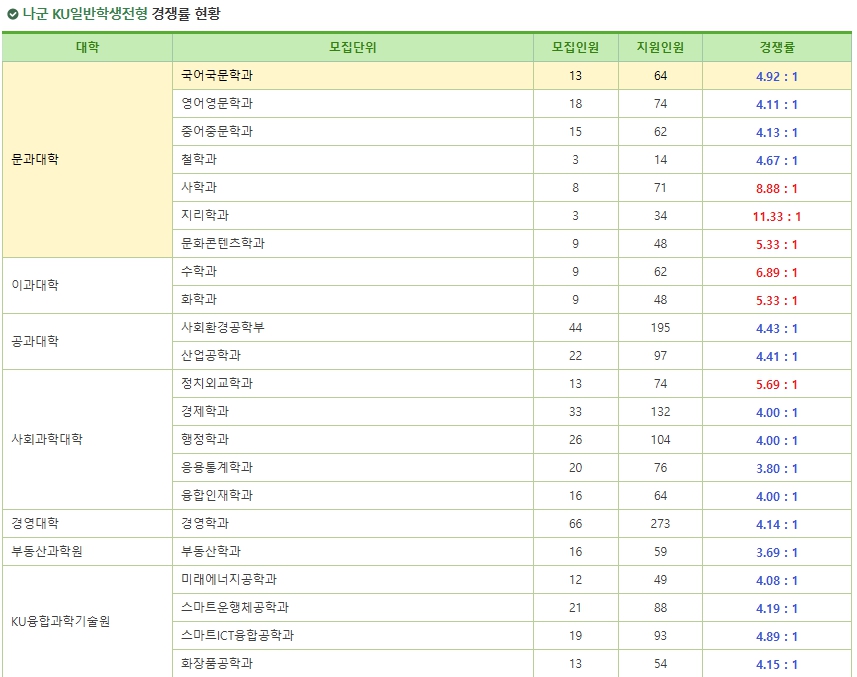The height and width of the screenshot is (677, 857).
Task: Click the 이과대학 college cell
Action: pos(87,286)
